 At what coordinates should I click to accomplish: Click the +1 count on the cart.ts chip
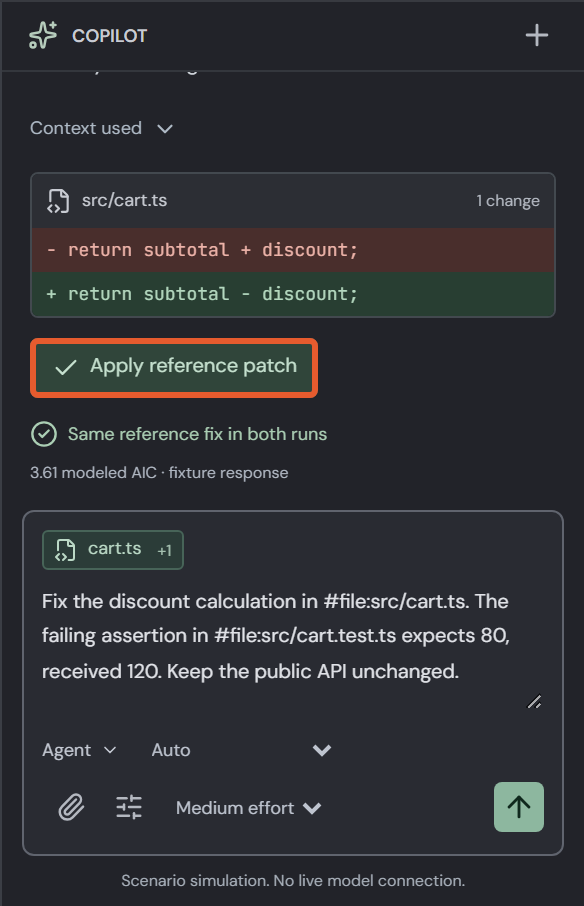coord(165,551)
